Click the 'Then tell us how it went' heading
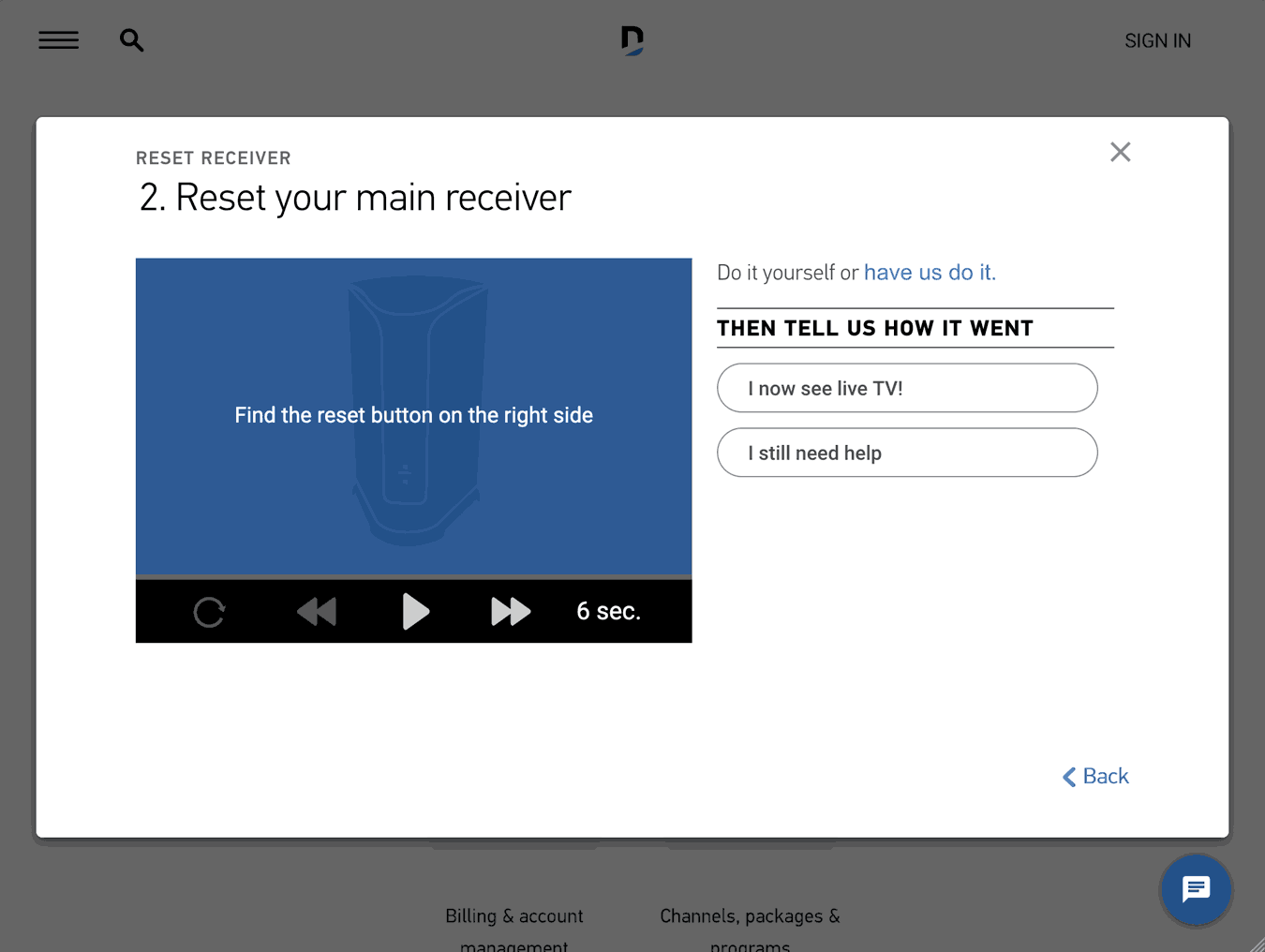 (x=874, y=328)
